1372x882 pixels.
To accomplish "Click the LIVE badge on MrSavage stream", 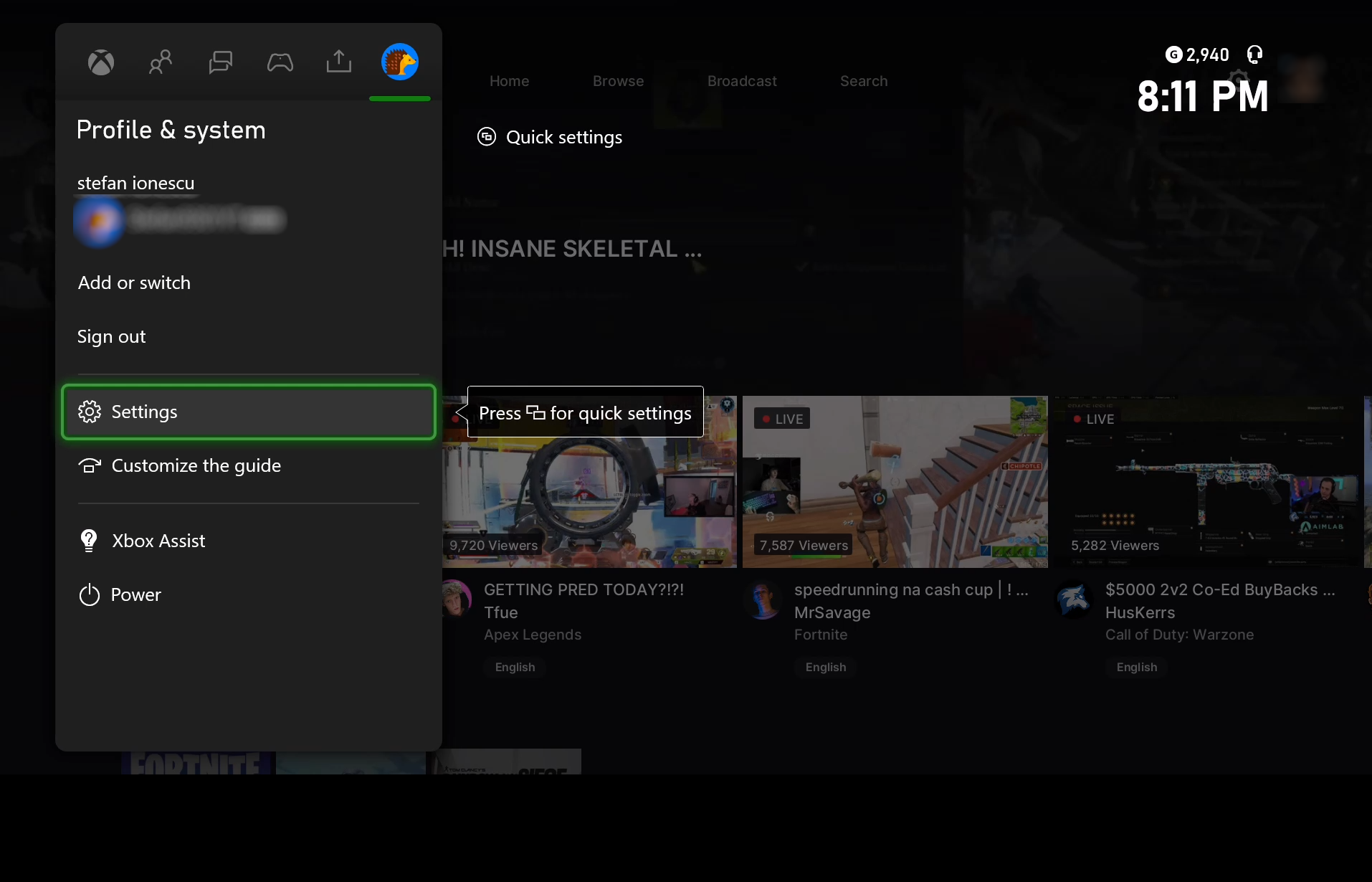I will pos(782,419).
